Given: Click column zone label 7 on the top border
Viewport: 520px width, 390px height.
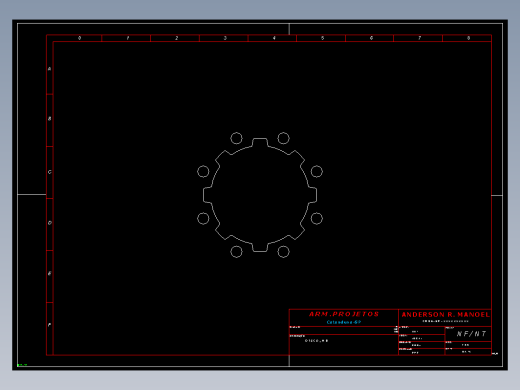Looking at the screenshot, I should click(x=420, y=38).
